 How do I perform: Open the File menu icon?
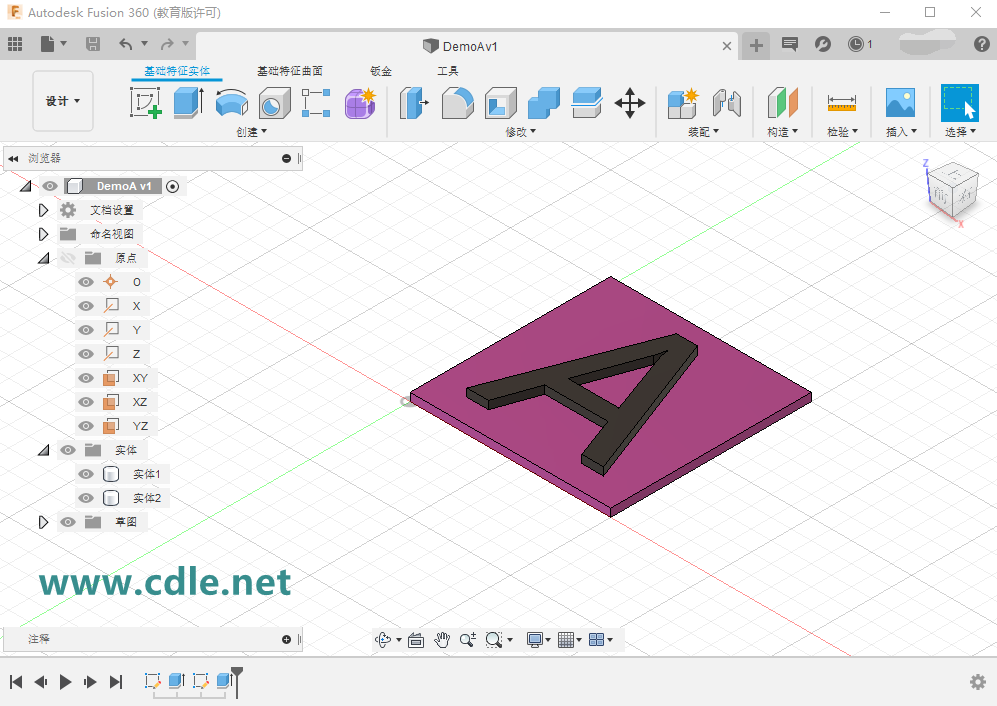tap(48, 44)
